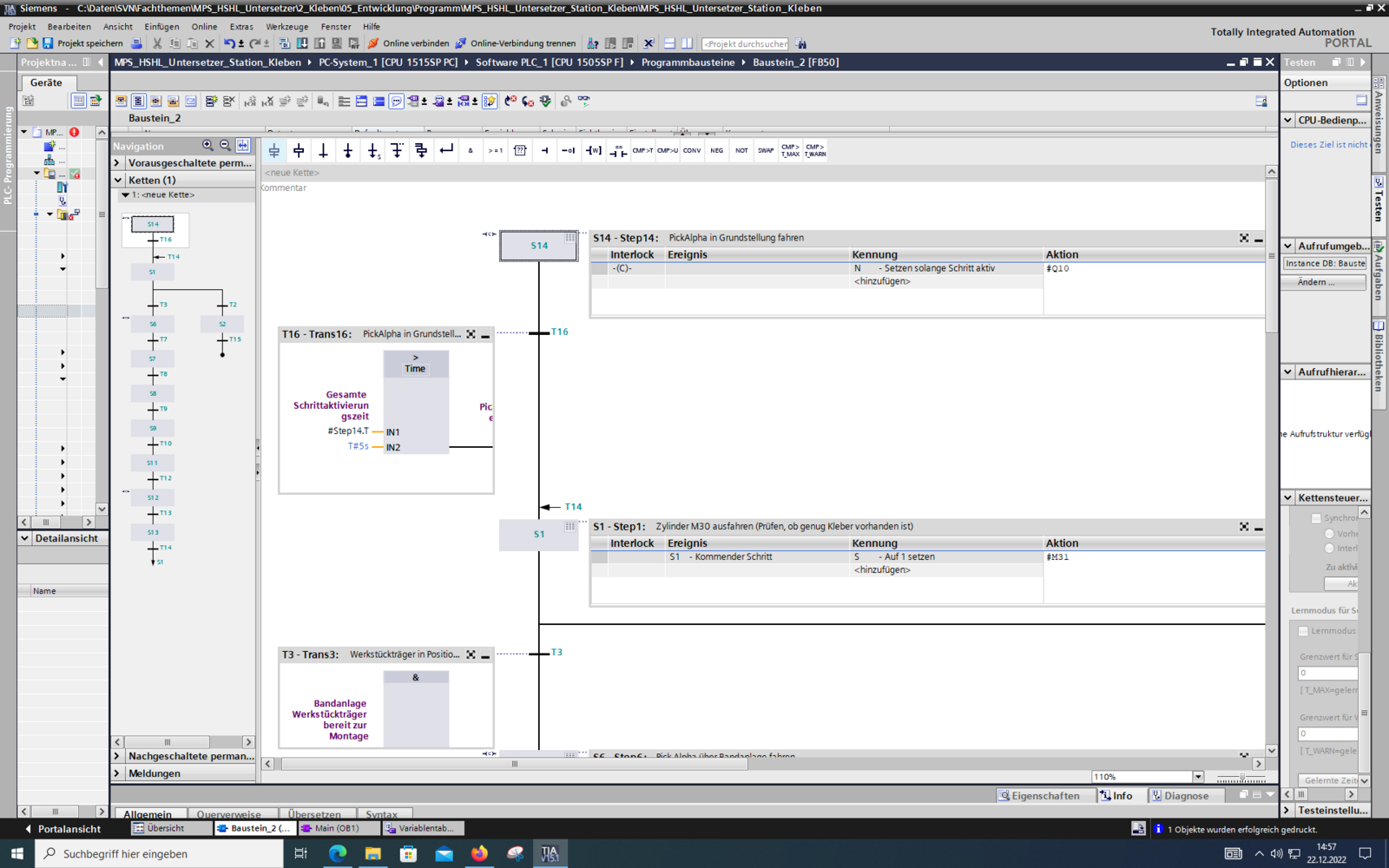
Task: Click the SWAP instruction icon
Action: (765, 151)
